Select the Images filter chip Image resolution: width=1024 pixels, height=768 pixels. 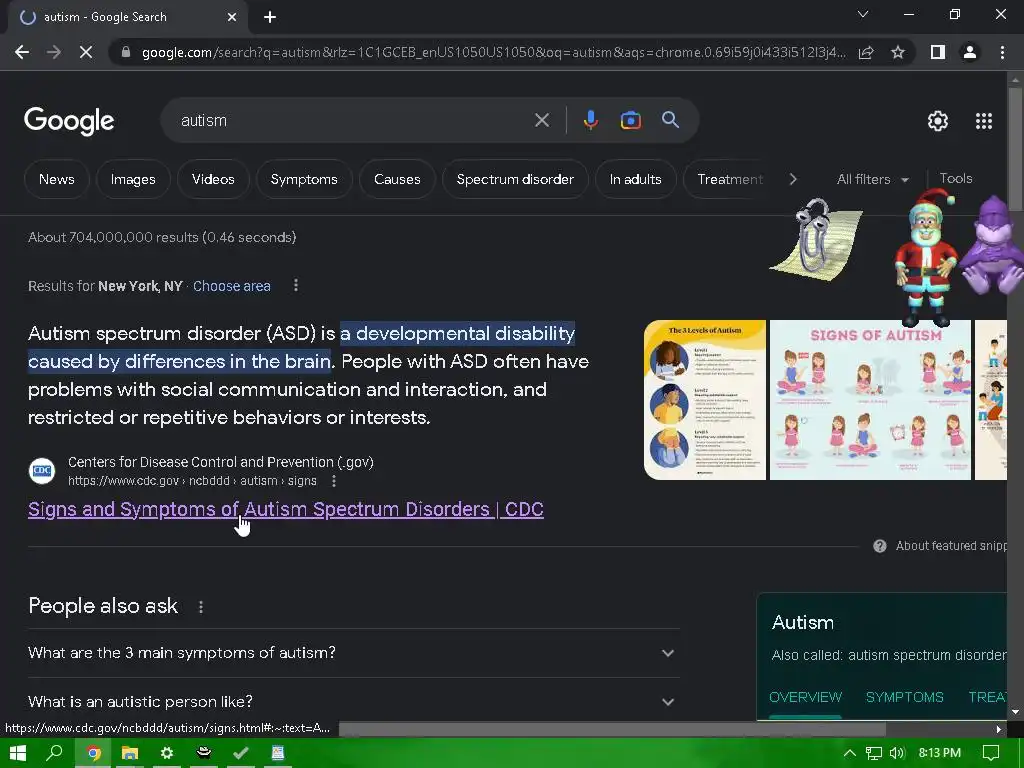pyautogui.click(x=133, y=179)
